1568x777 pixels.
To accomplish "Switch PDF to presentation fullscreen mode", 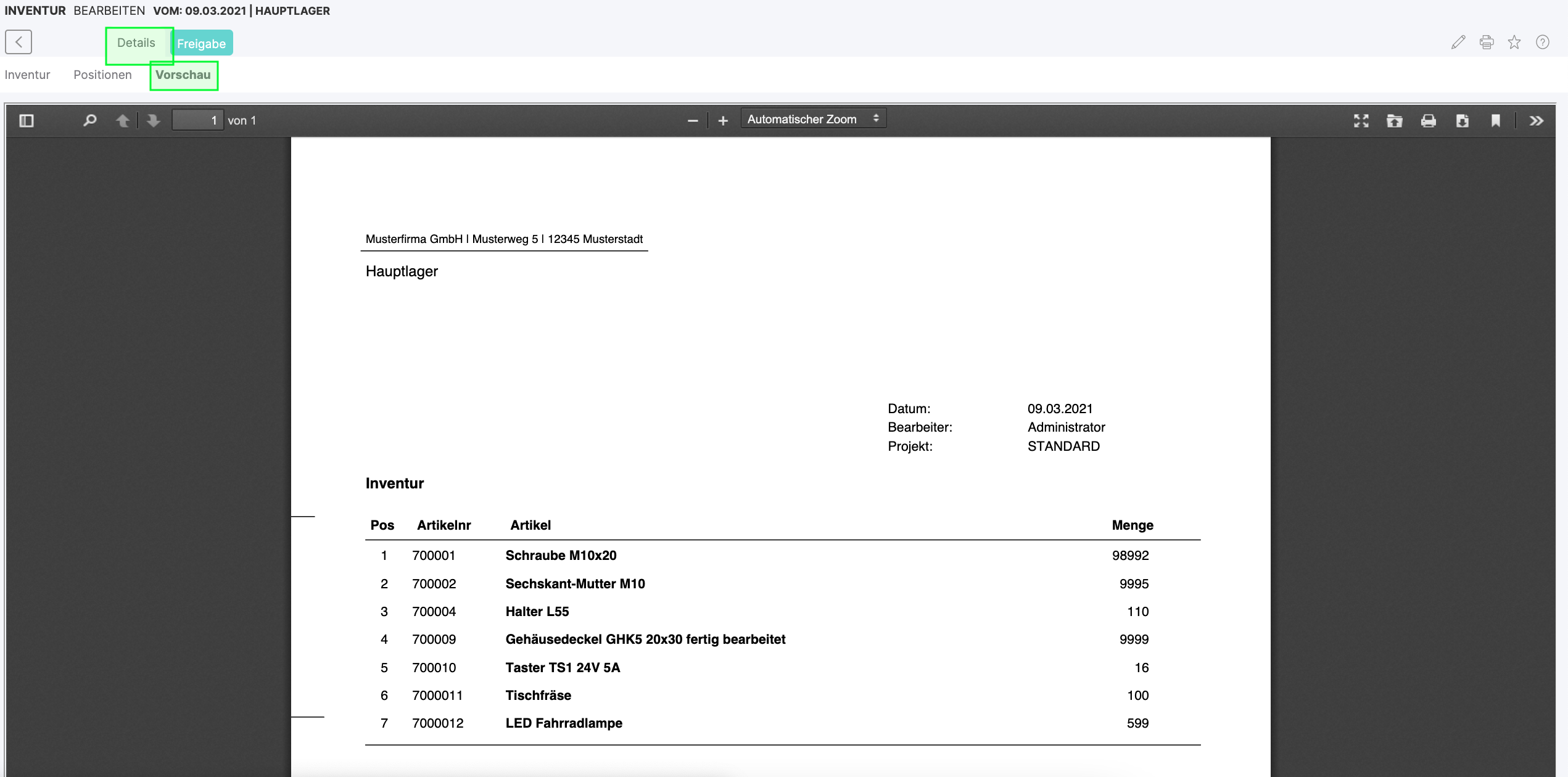I will click(x=1361, y=121).
